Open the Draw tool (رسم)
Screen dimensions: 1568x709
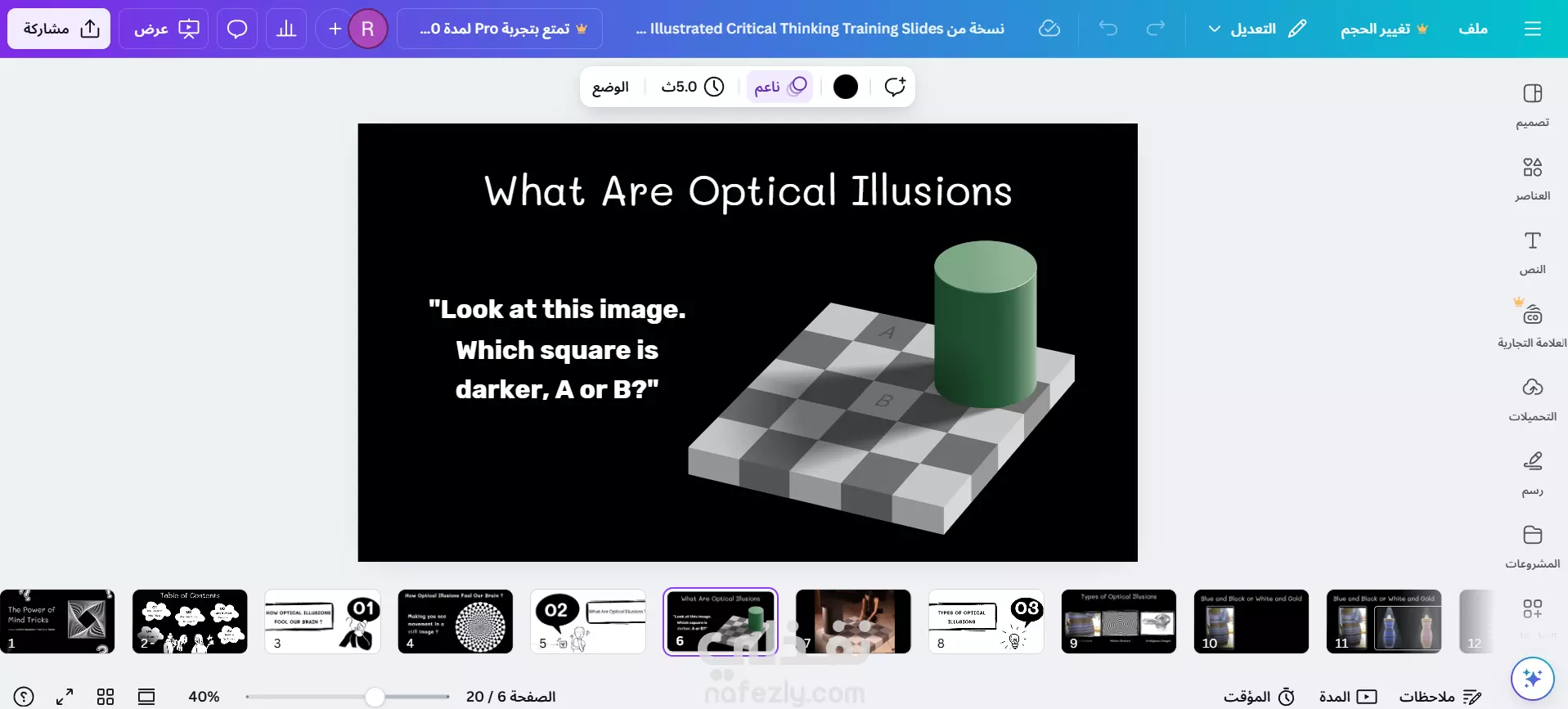(x=1532, y=473)
